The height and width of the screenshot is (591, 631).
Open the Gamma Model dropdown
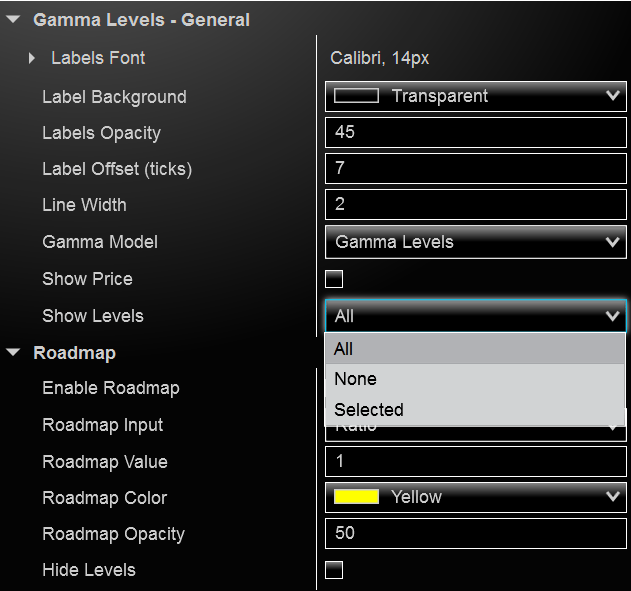[475, 242]
